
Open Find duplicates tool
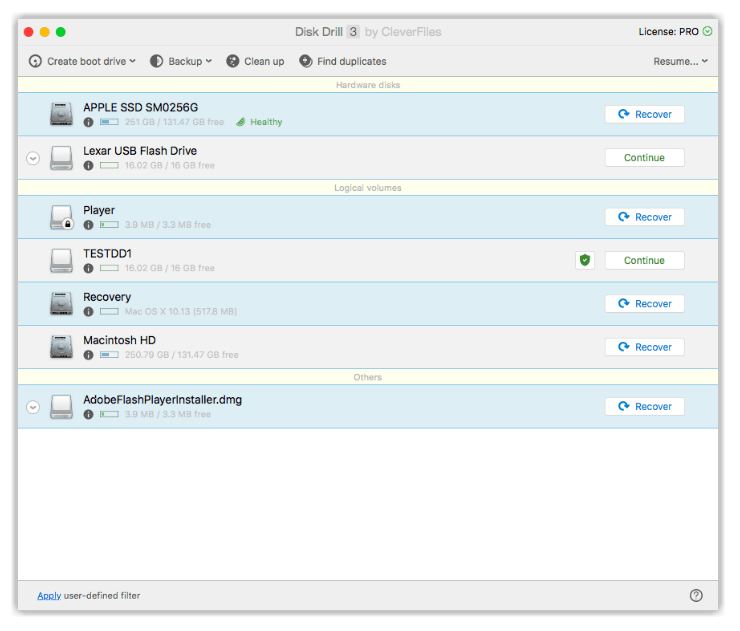[343, 61]
